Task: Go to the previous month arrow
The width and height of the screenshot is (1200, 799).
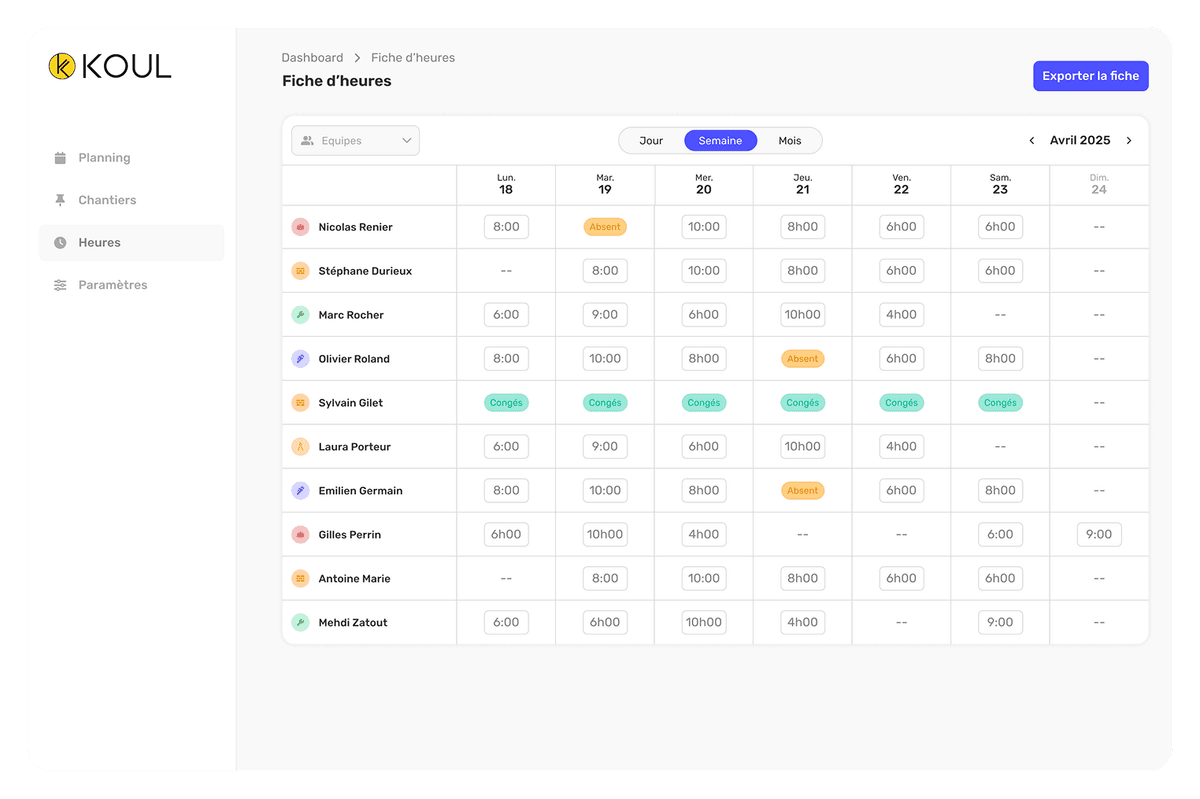Action: click(x=1033, y=141)
